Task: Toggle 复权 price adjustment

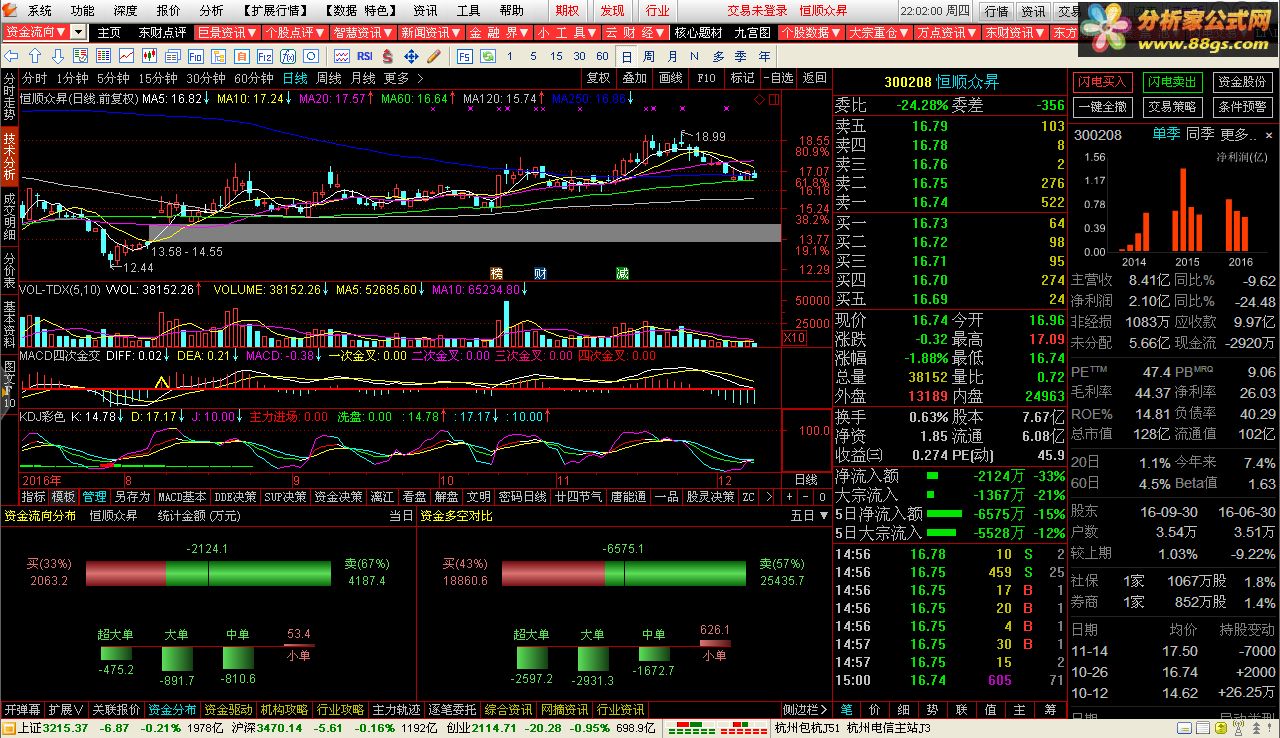Action: click(x=598, y=78)
